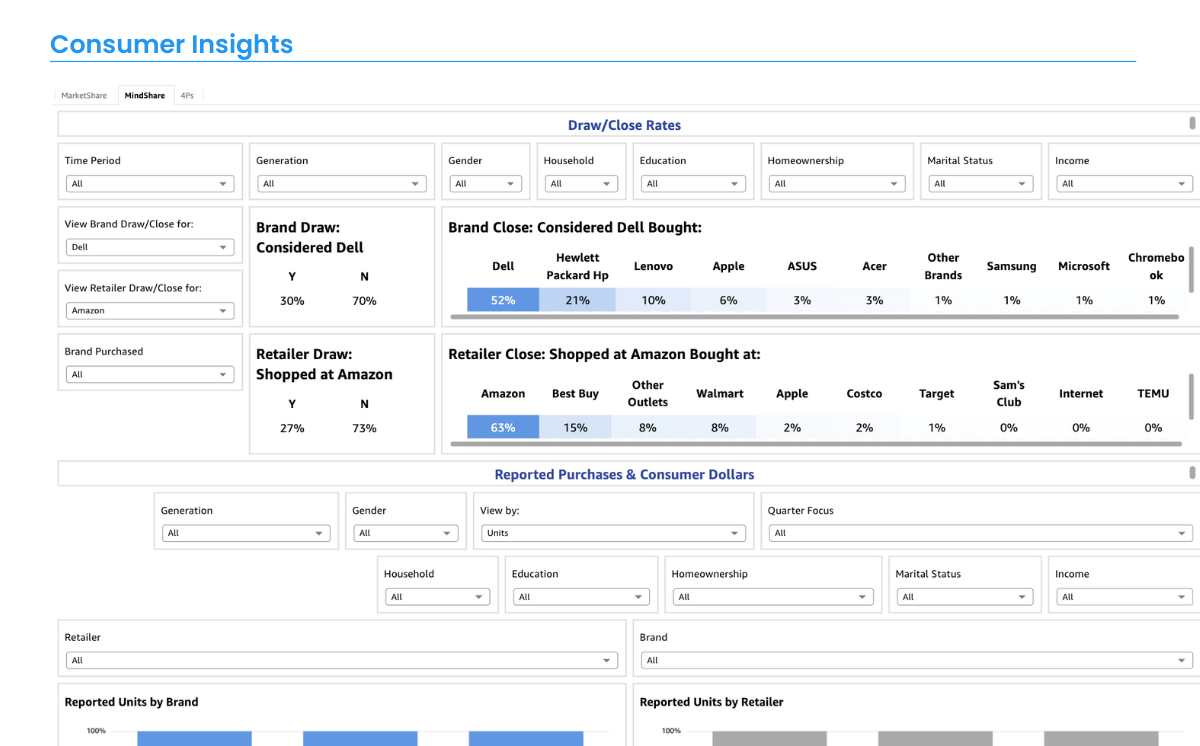Open the 4Ps tab

point(187,95)
